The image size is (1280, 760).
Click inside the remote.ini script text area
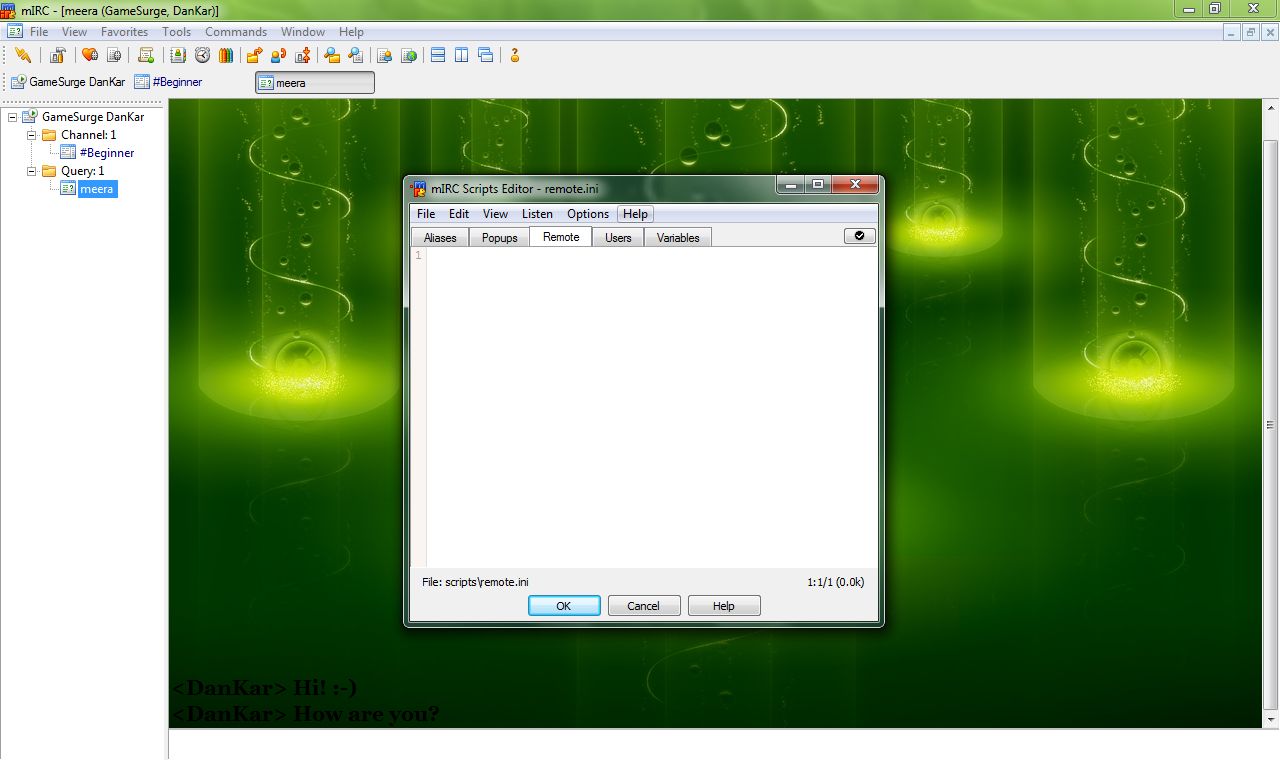pyautogui.click(x=652, y=407)
